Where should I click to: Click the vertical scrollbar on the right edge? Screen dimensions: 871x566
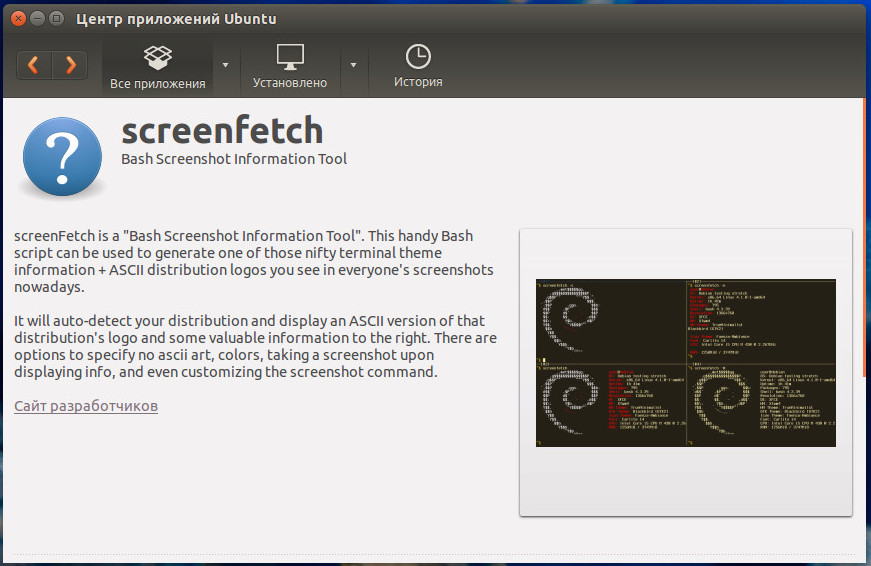864,239
